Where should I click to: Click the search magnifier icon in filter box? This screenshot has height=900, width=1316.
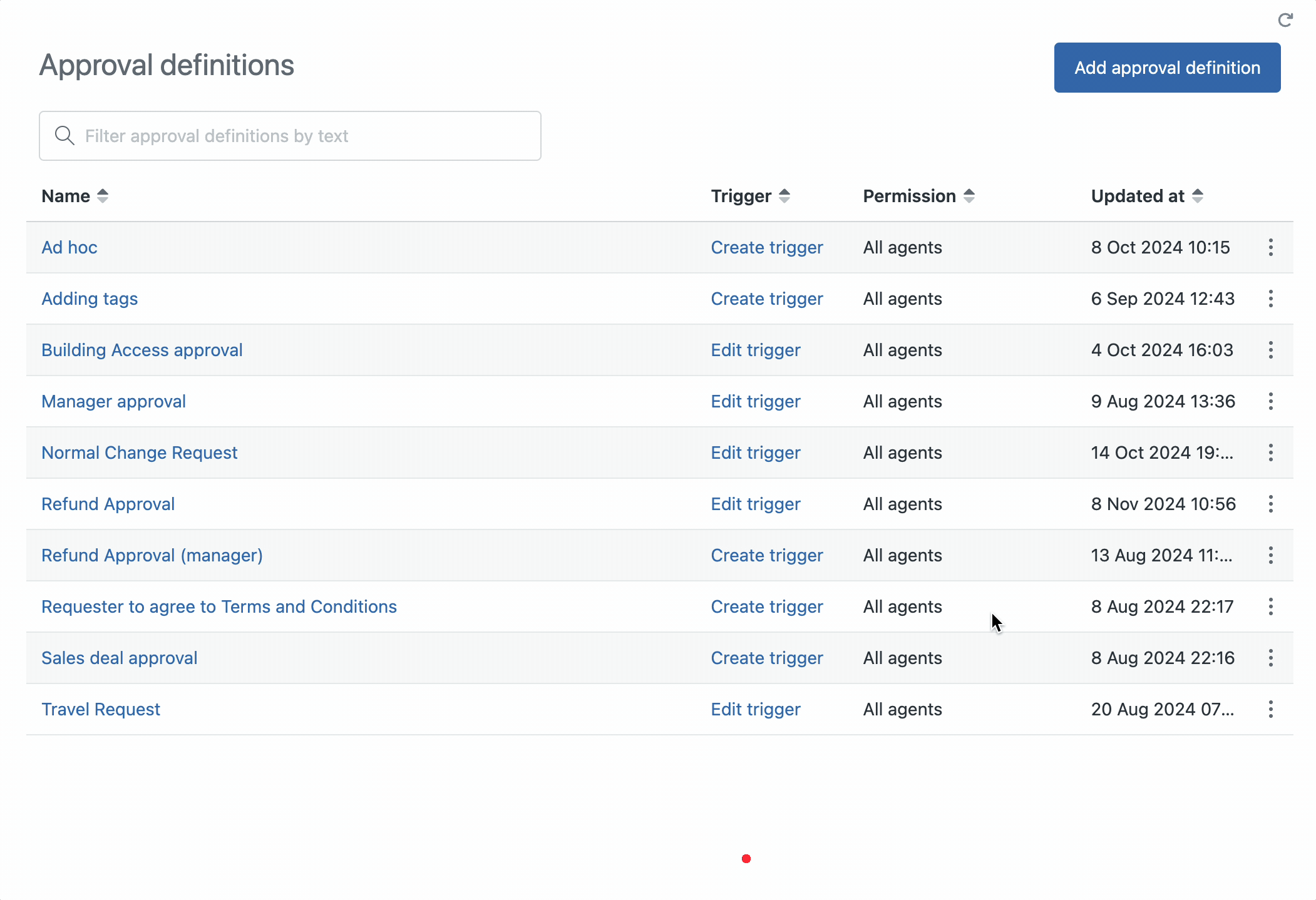(64, 135)
